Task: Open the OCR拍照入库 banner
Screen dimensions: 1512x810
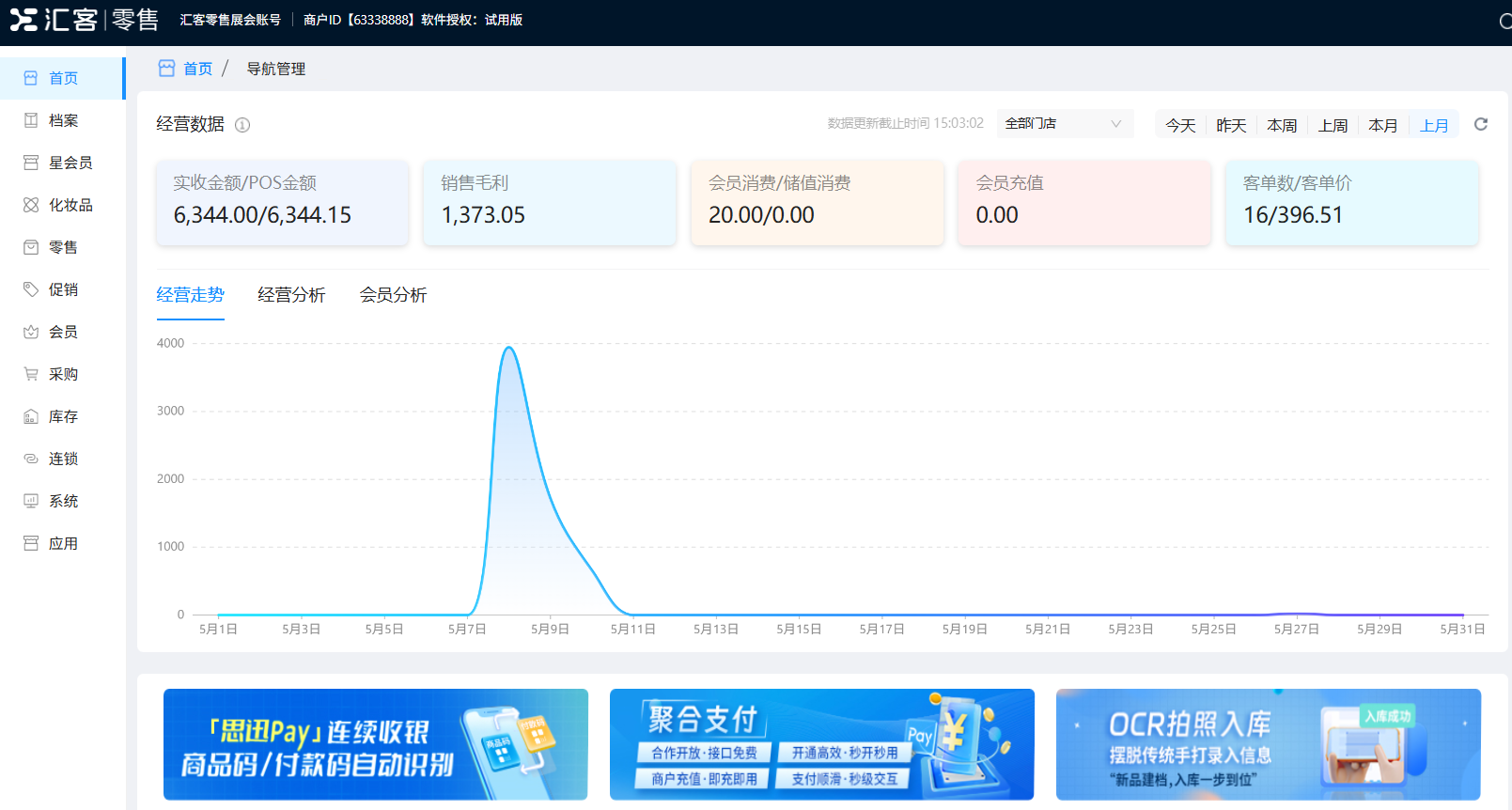Action: click(1269, 744)
